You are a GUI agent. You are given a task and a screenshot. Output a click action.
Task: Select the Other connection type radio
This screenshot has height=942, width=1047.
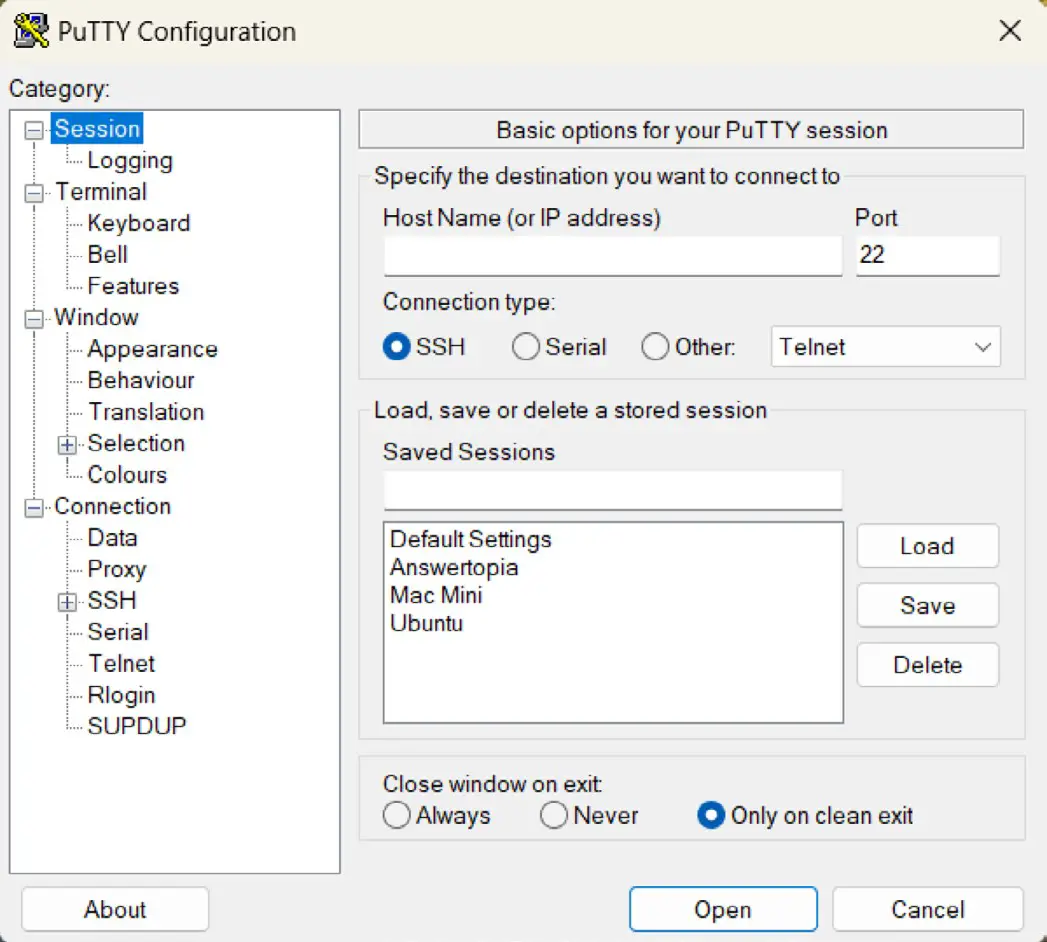click(x=655, y=347)
